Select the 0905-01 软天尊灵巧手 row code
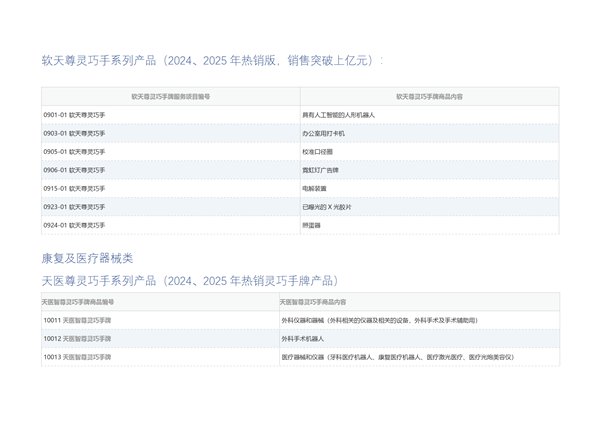The height and width of the screenshot is (424, 600). click(x=75, y=152)
